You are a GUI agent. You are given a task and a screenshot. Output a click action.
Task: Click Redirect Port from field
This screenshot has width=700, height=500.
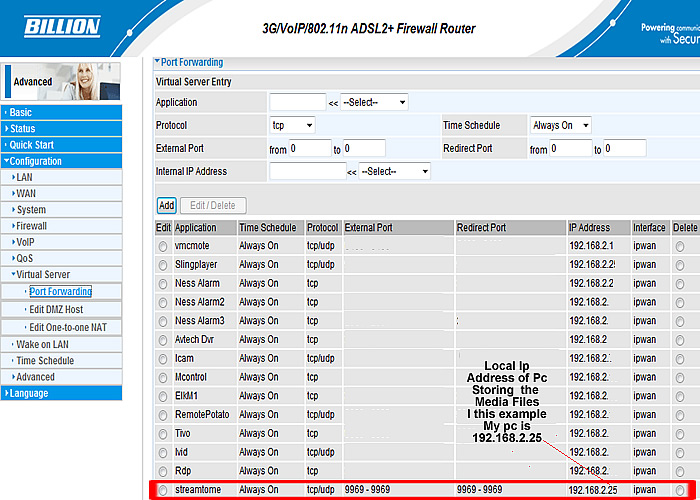tap(571, 148)
